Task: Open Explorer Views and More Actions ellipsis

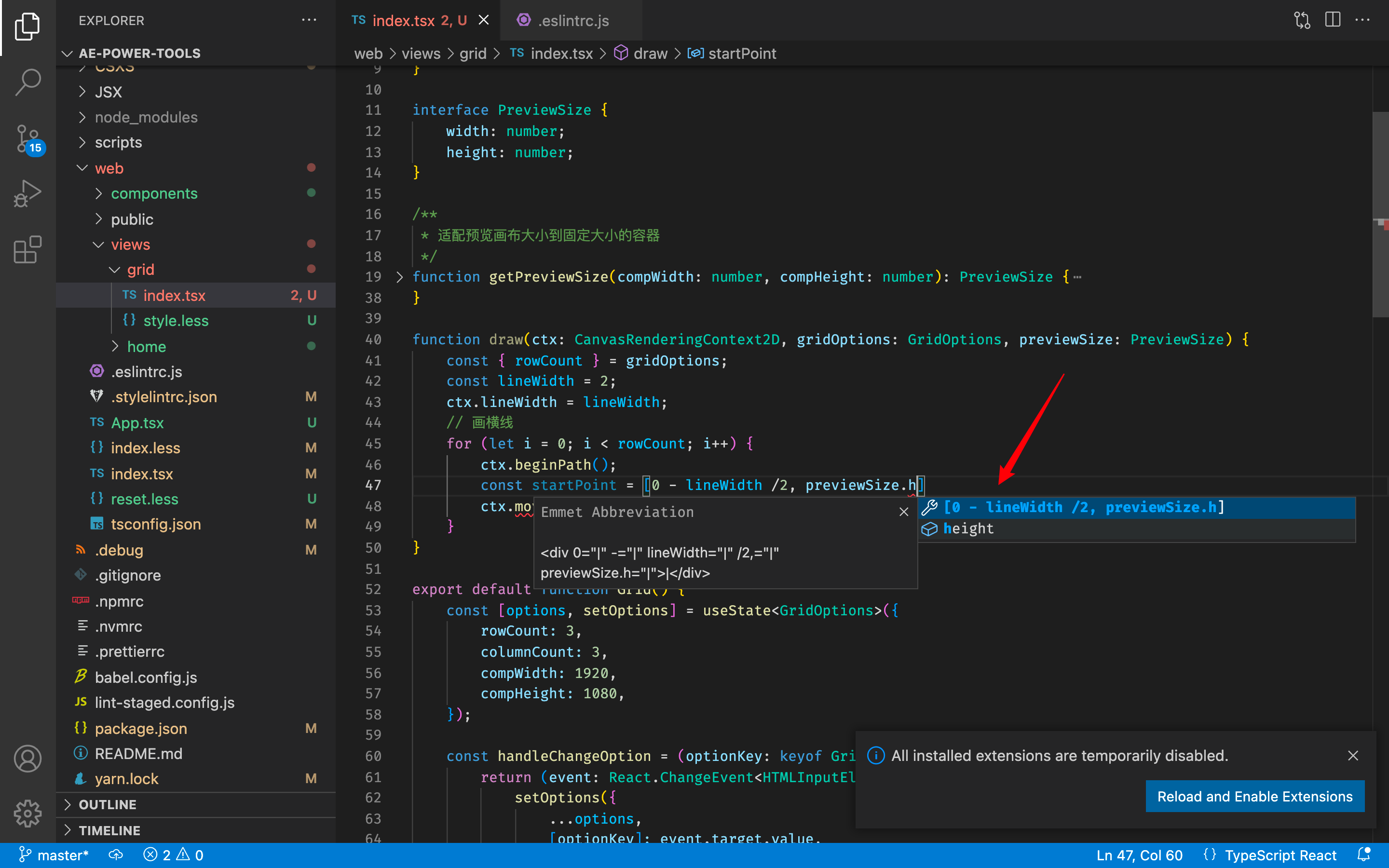Action: pyautogui.click(x=309, y=20)
